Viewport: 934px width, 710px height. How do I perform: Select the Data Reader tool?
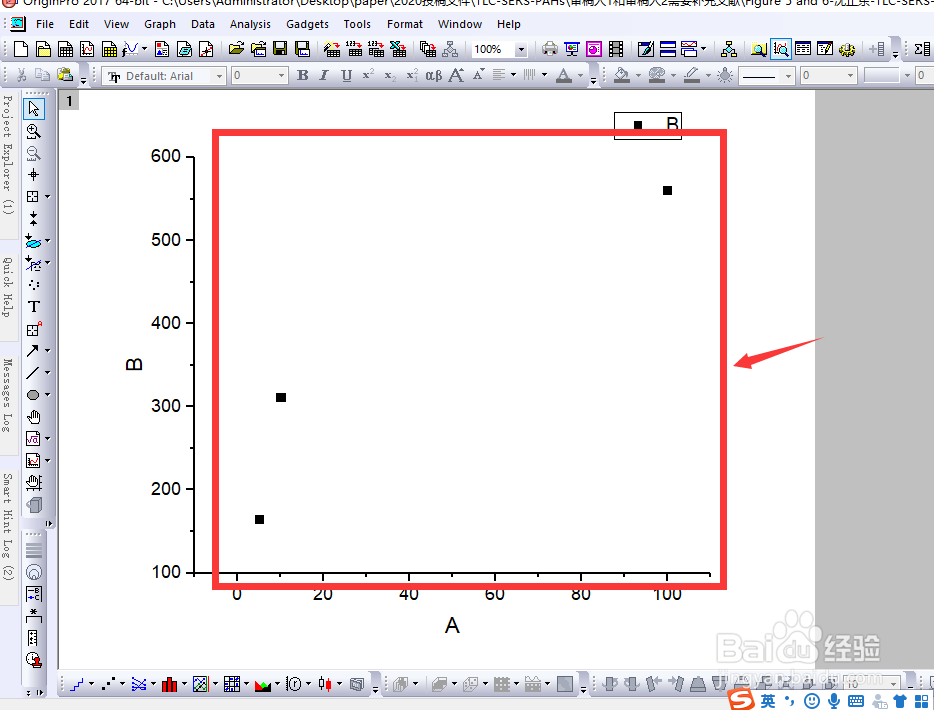(x=33, y=197)
